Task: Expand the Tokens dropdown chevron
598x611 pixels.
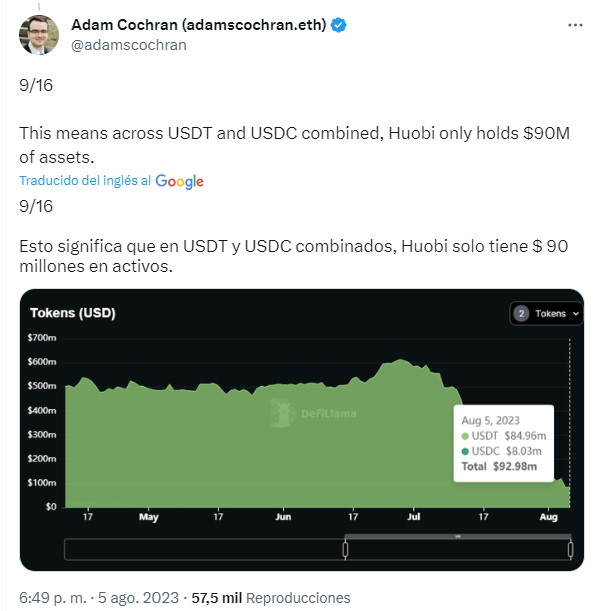Action: pos(576,314)
